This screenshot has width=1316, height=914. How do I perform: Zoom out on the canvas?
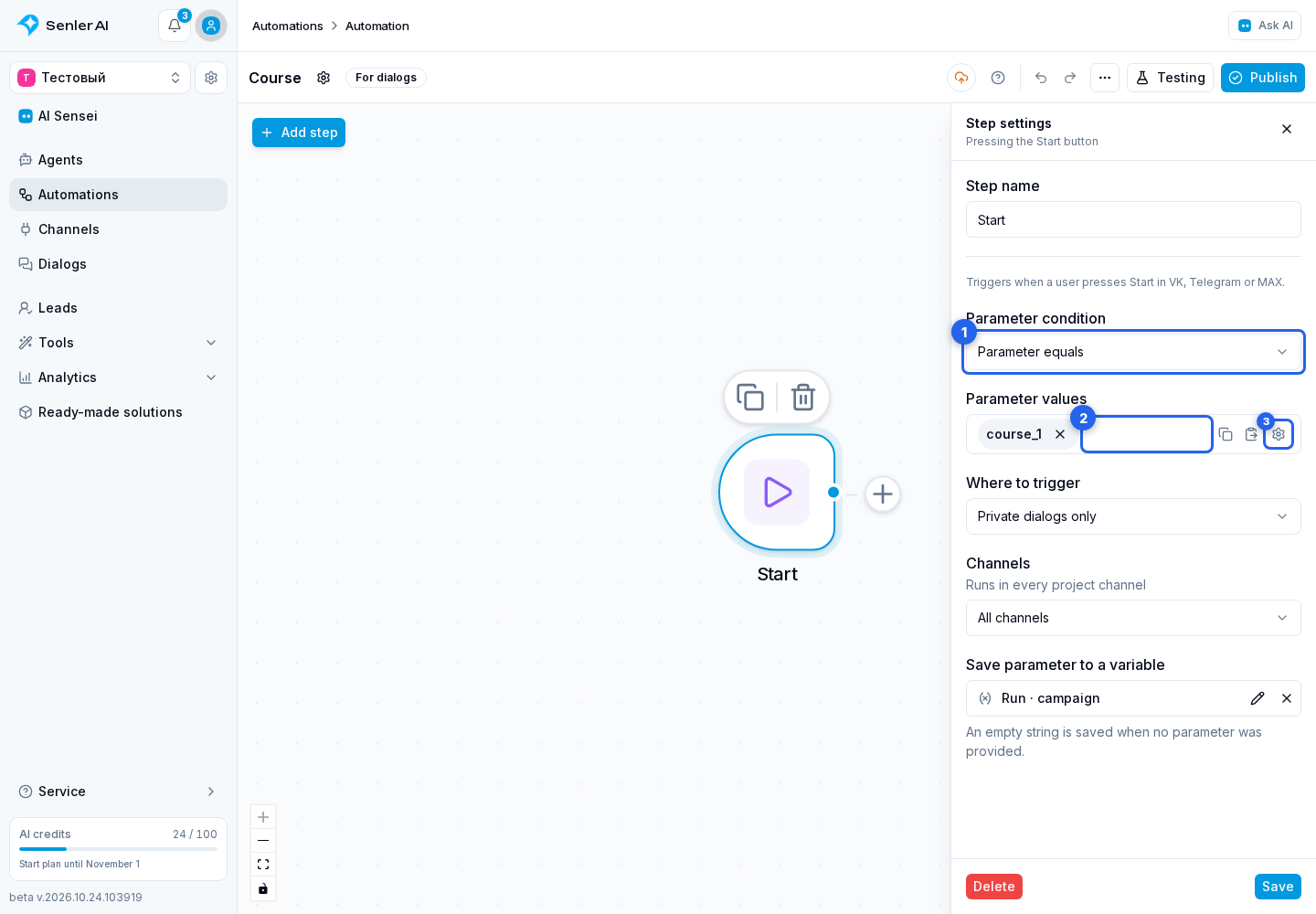point(263,841)
